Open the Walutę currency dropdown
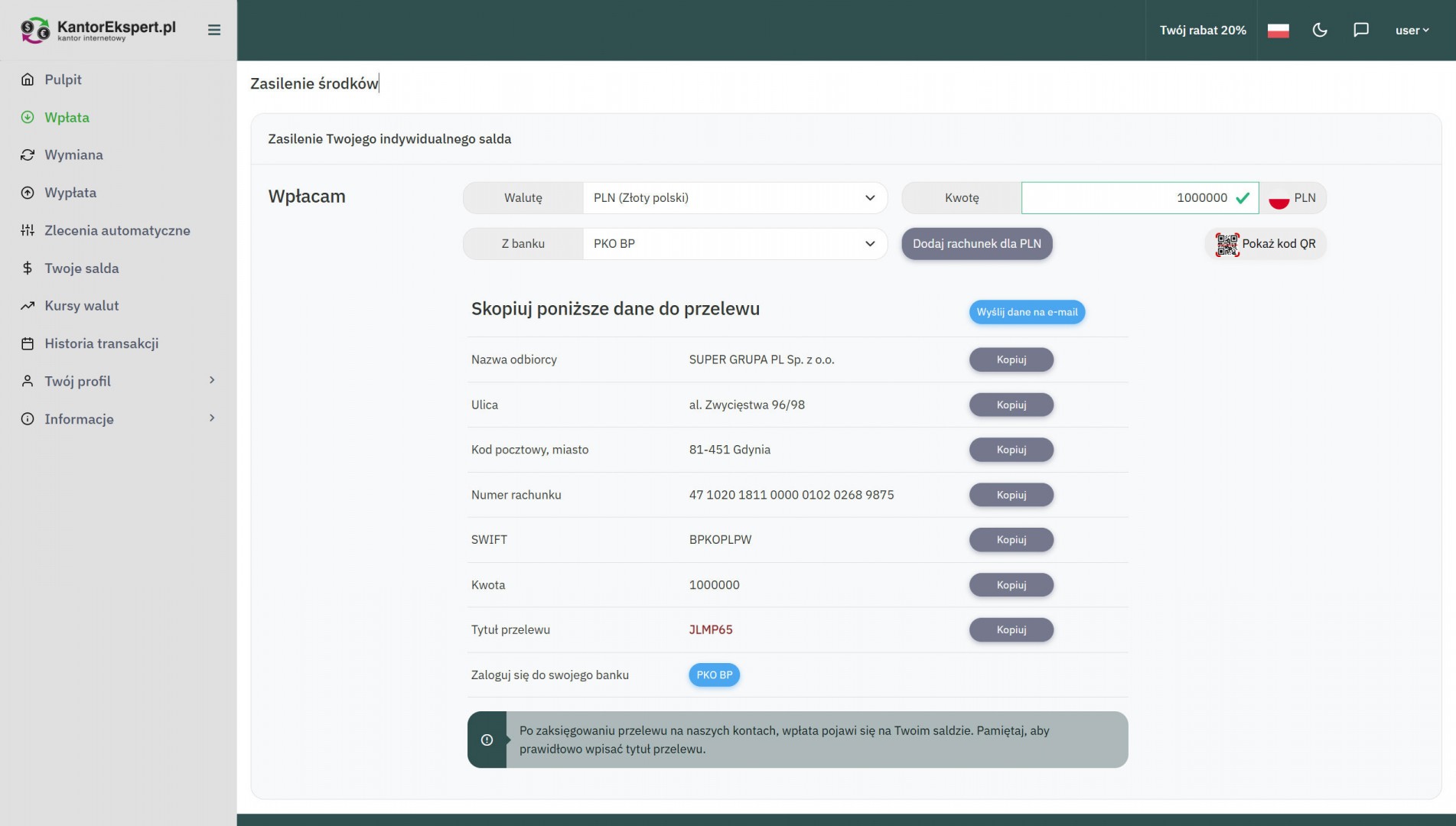This screenshot has height=826, width=1456. pyautogui.click(x=734, y=198)
